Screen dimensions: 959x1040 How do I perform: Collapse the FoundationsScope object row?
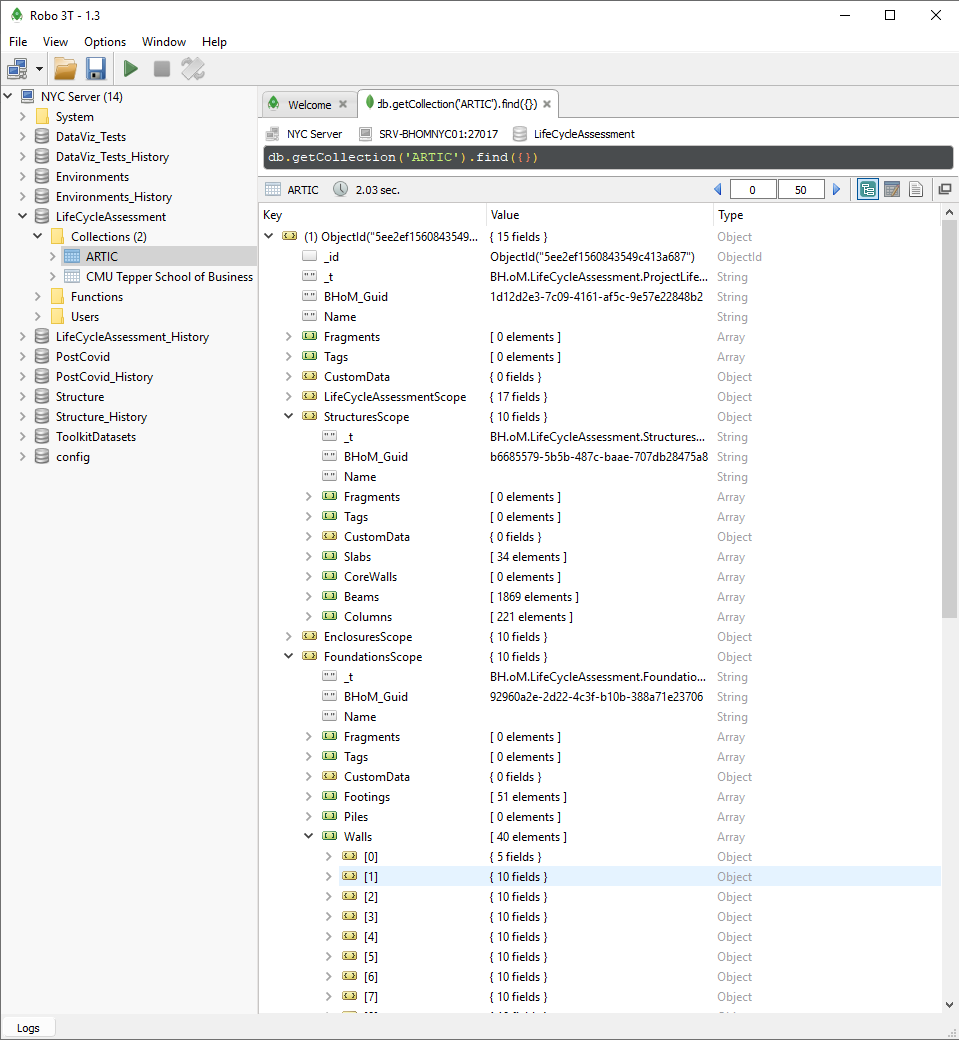(288, 656)
